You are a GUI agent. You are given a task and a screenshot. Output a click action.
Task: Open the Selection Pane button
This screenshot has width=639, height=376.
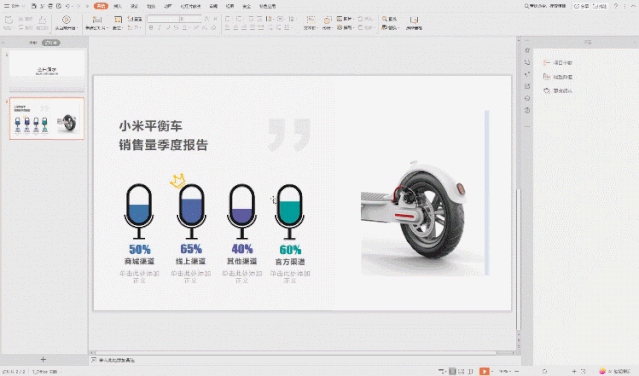(414, 22)
